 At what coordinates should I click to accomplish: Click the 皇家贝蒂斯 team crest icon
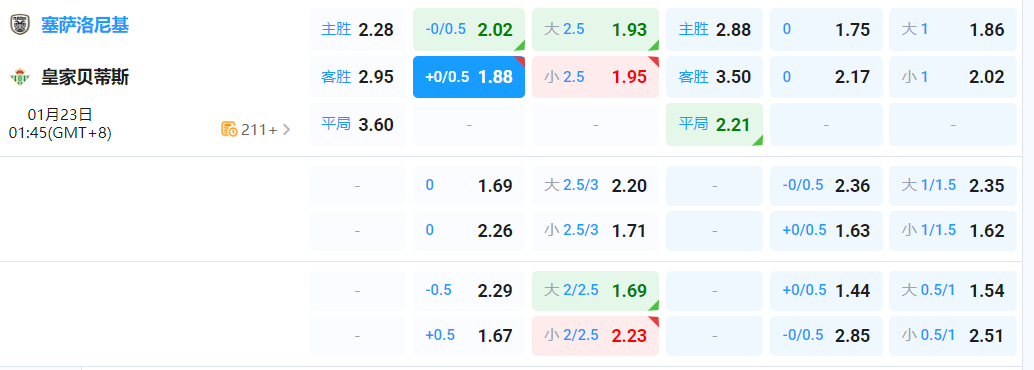20,77
